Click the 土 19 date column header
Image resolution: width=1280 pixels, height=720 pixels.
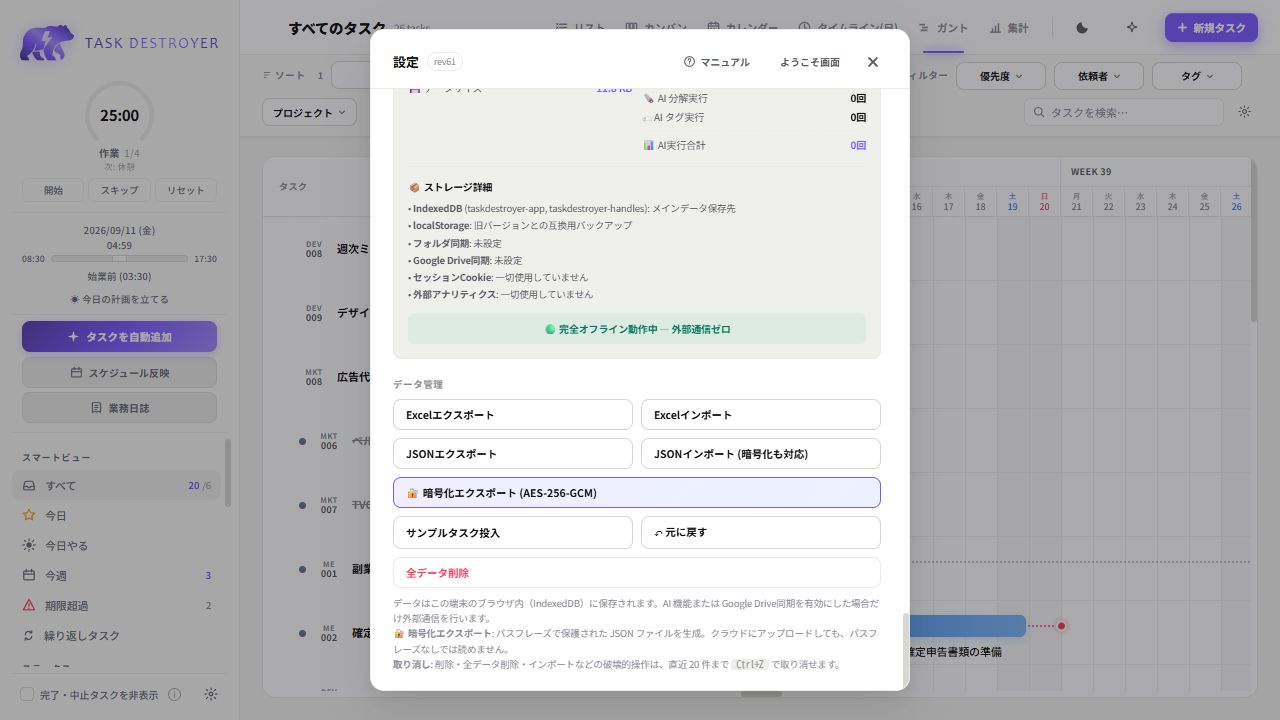click(x=1012, y=201)
